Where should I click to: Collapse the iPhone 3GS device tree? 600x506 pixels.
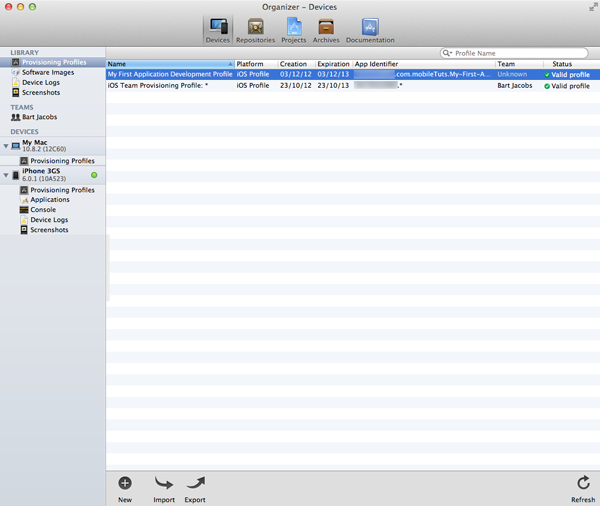tap(6, 175)
